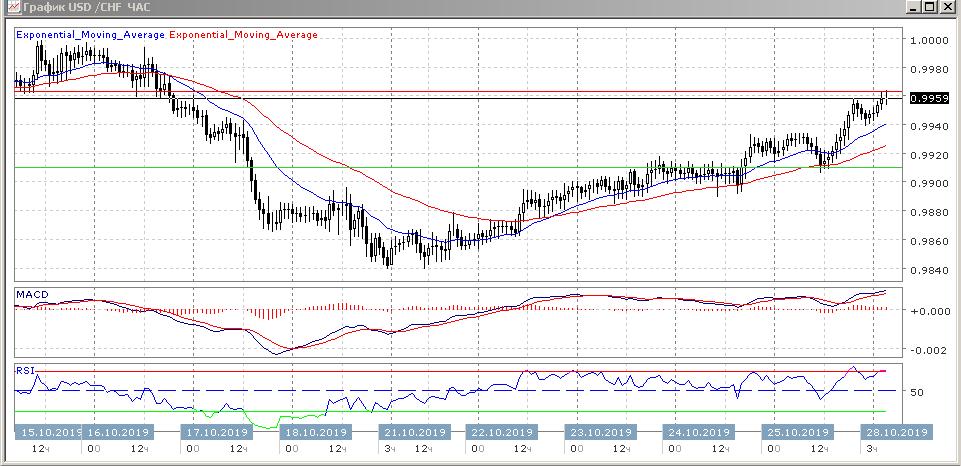
Task: Click the 28.10.2019 date label
Action: pos(897,432)
